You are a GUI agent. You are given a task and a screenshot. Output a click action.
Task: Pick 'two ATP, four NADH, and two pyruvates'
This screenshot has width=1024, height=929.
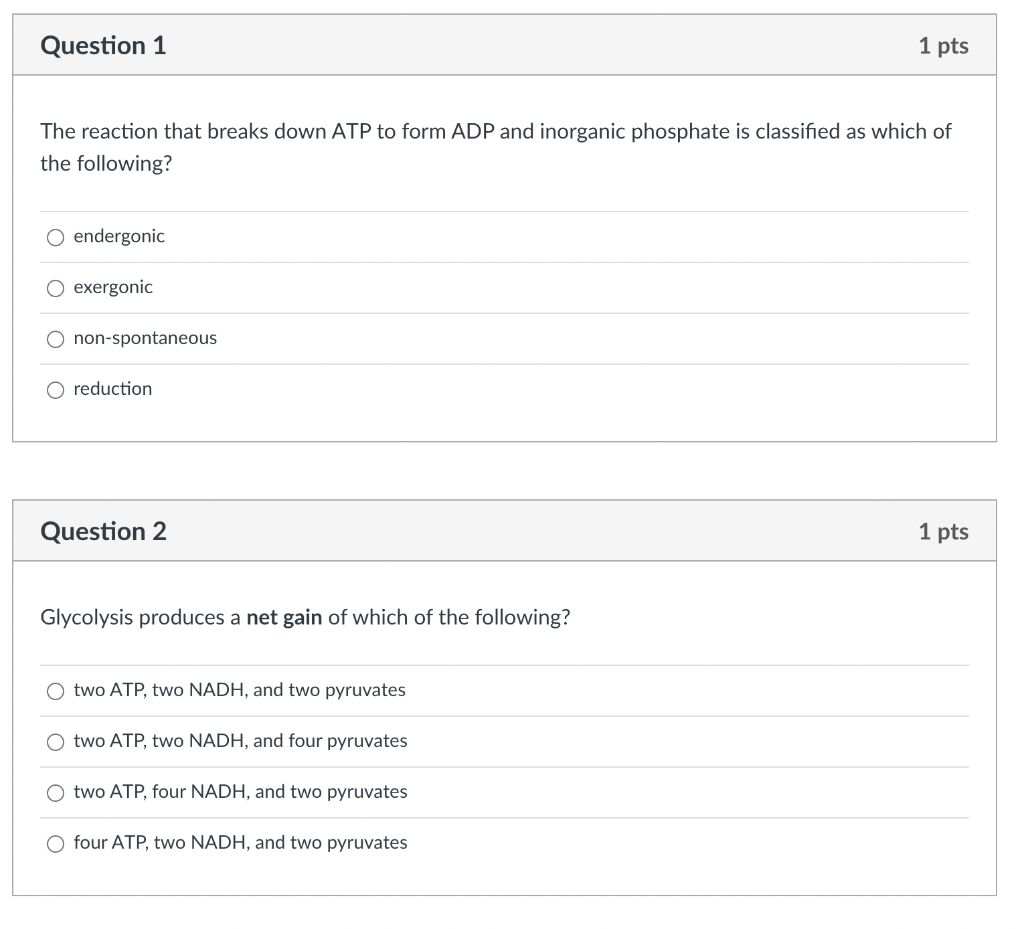point(56,793)
